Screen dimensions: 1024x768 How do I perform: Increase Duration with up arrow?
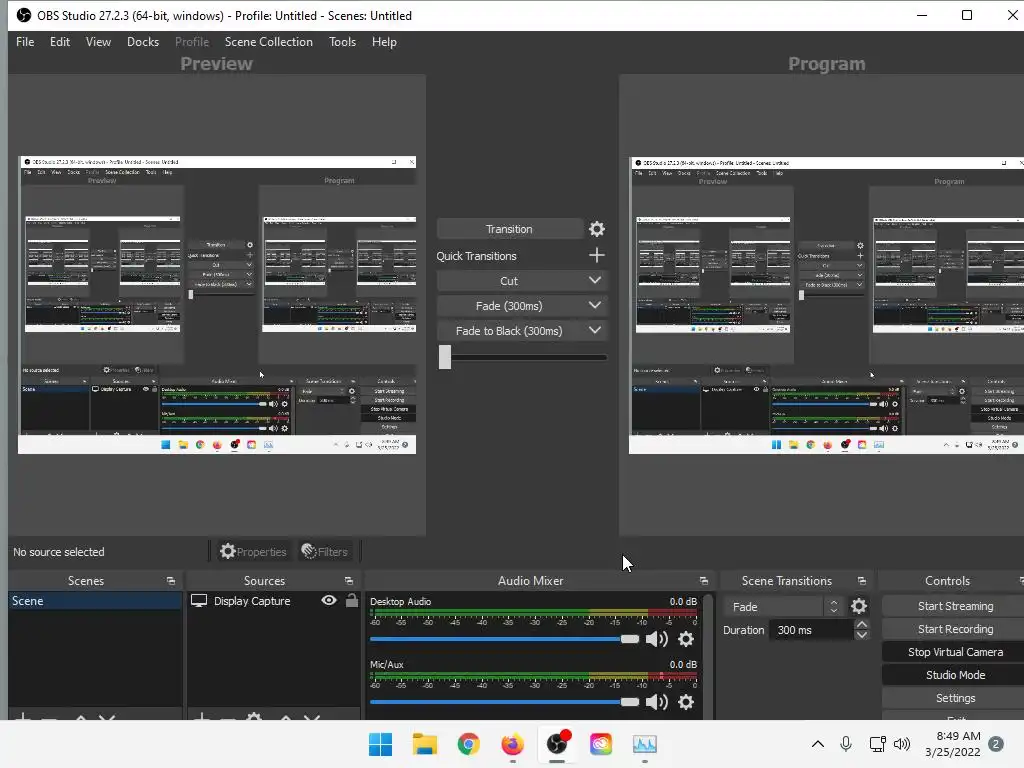pyautogui.click(x=862, y=625)
